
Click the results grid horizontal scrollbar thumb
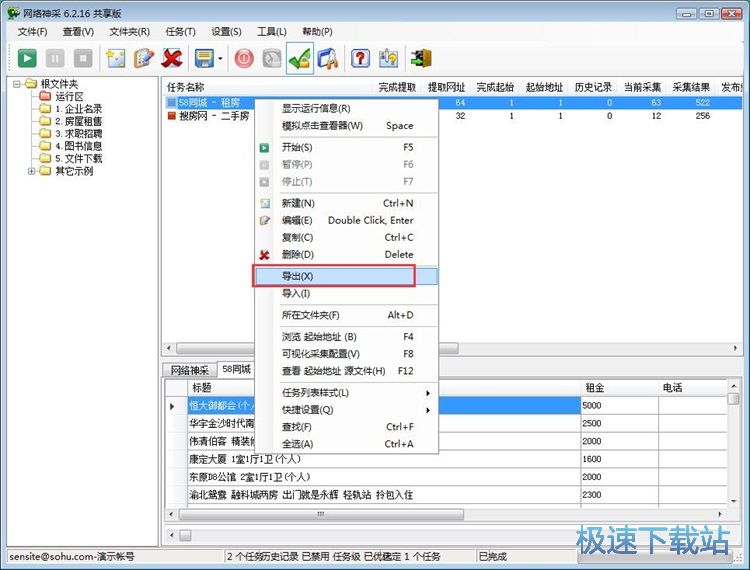pos(321,515)
